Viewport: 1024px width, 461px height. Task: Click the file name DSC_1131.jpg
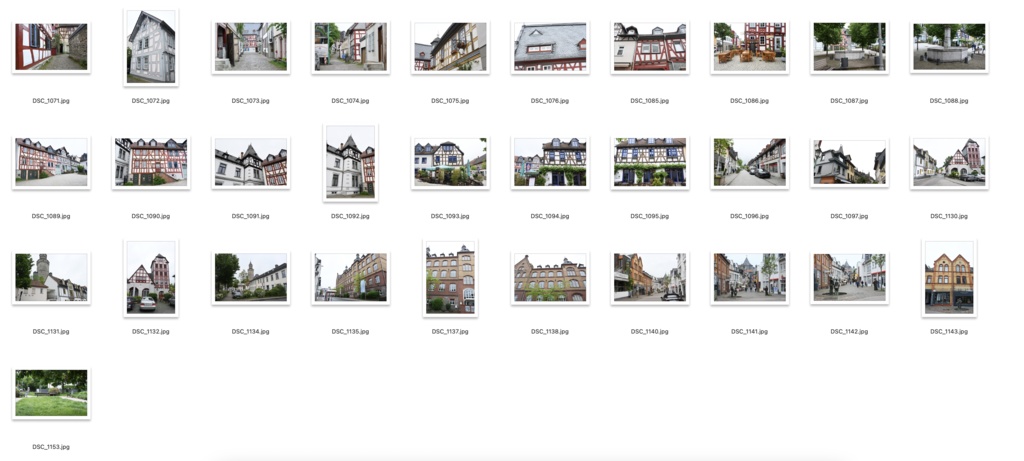point(51,332)
